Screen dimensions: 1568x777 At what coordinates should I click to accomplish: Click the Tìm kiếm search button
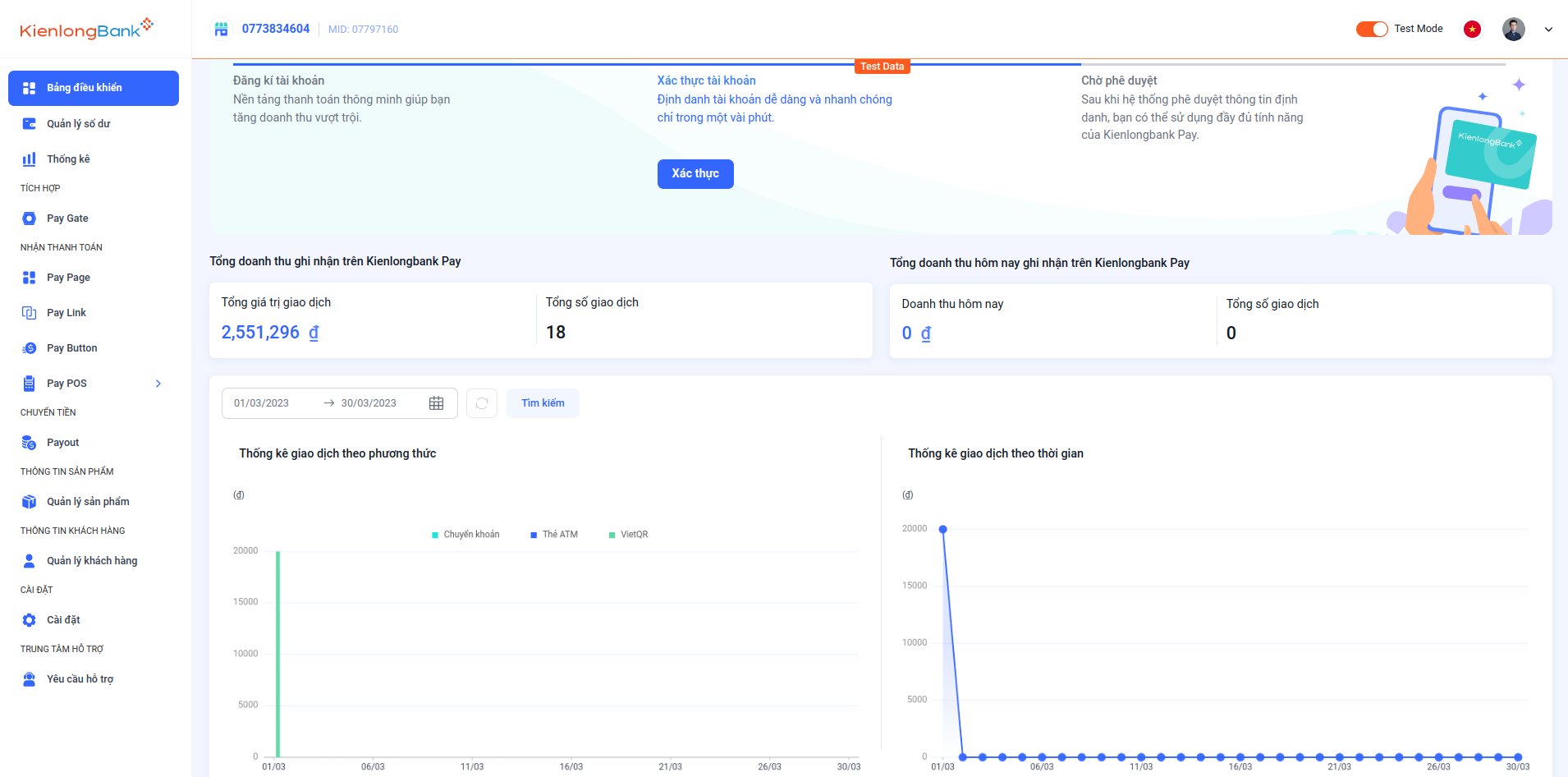coord(543,403)
